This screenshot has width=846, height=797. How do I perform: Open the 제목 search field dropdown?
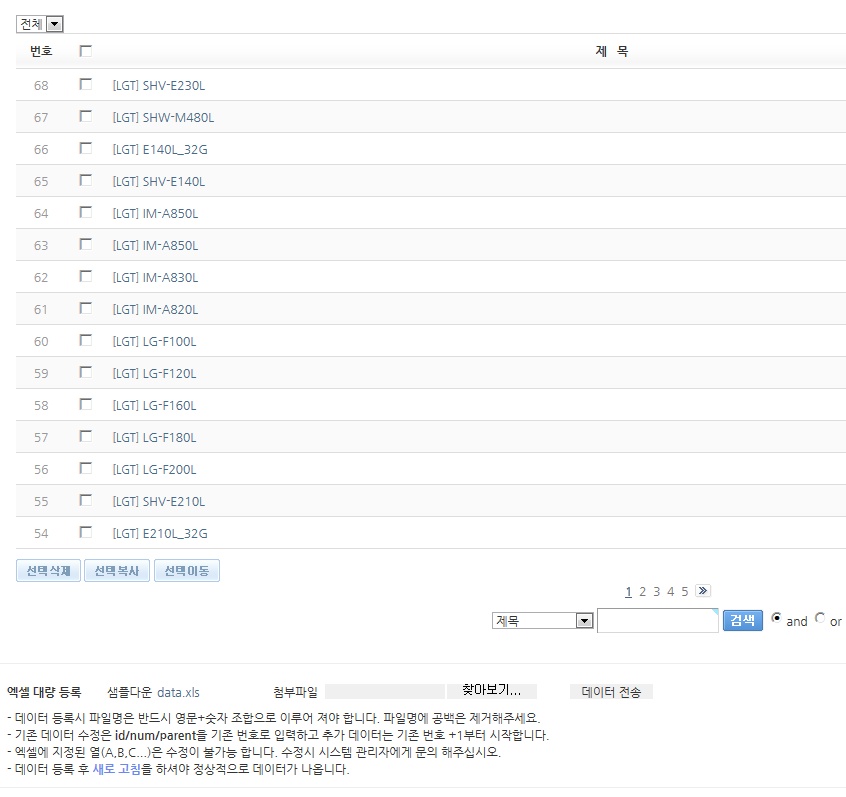coord(543,621)
